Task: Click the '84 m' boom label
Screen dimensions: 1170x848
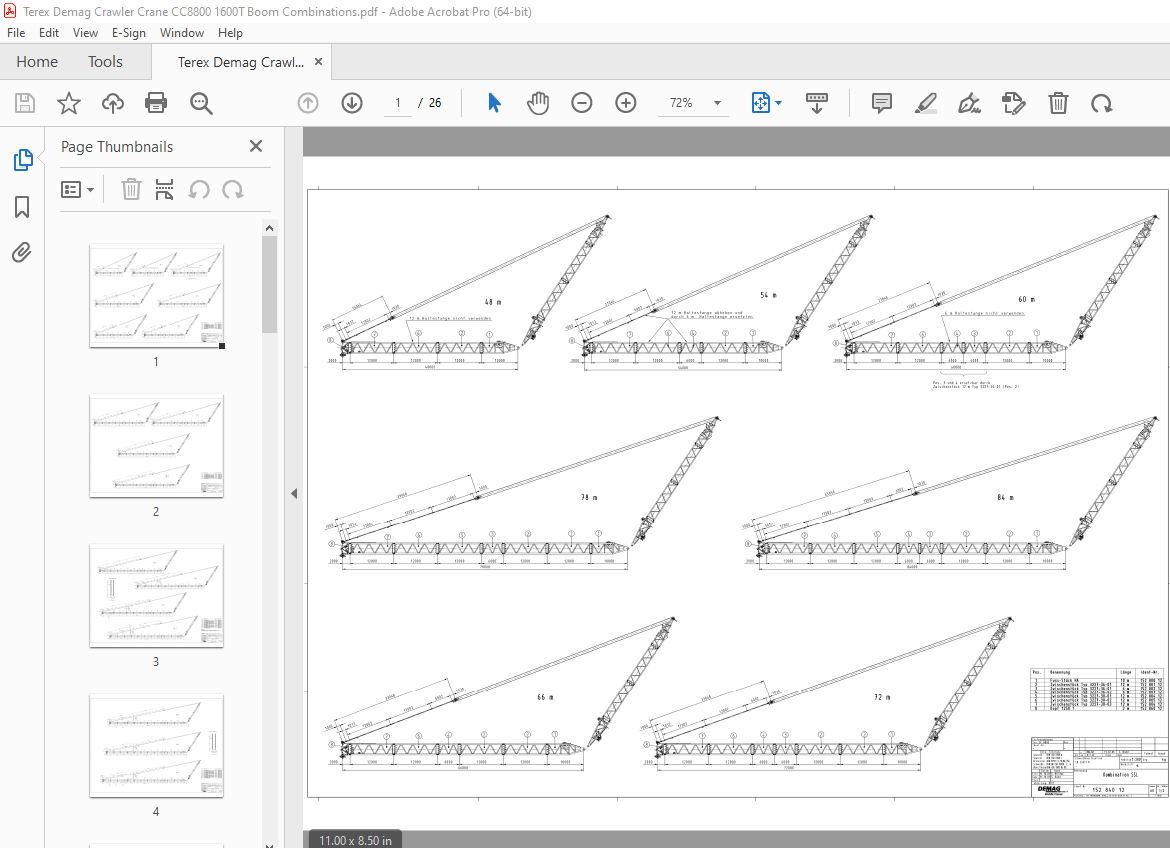Action: tap(1005, 497)
